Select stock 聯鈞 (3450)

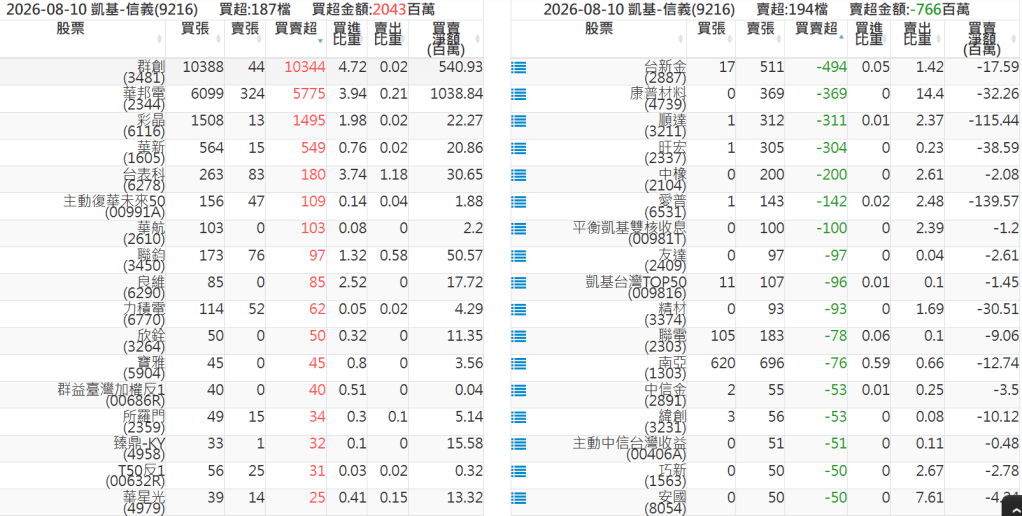click(144, 261)
